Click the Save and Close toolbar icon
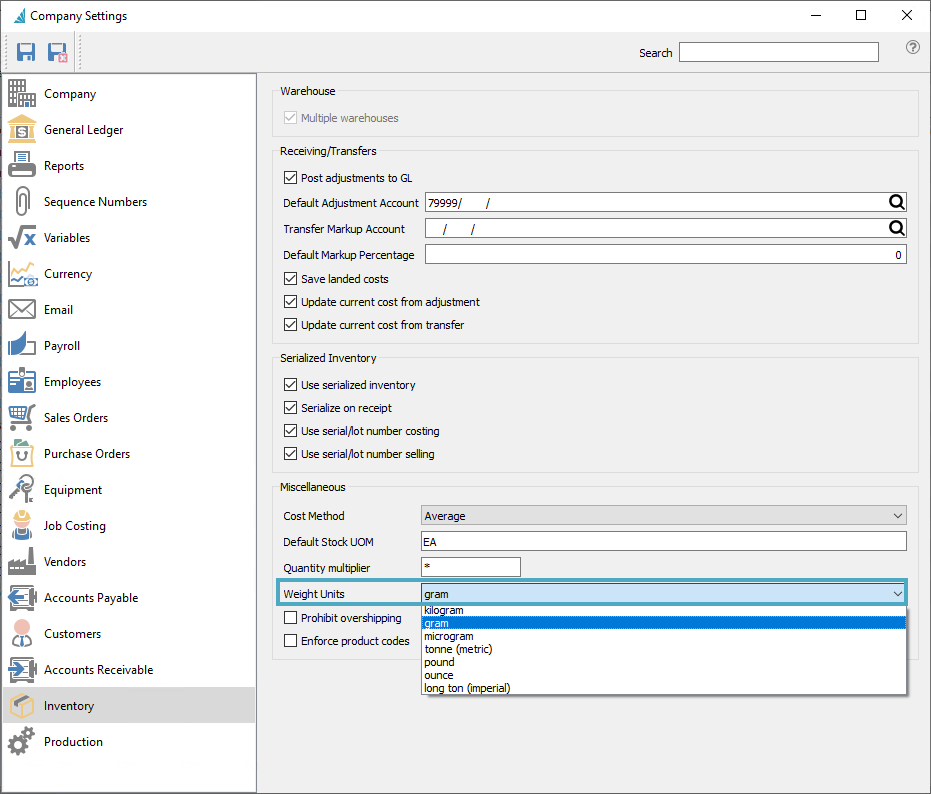 point(57,52)
